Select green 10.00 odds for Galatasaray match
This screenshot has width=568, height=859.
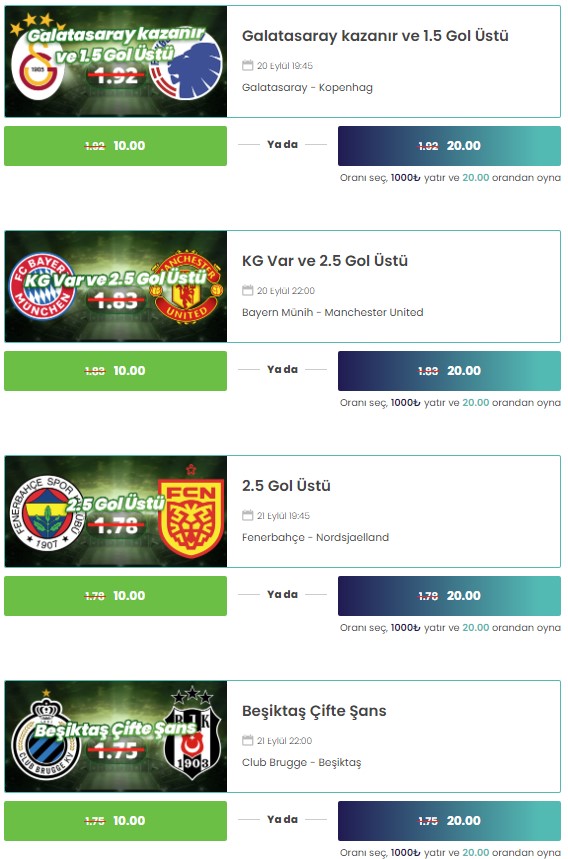coord(116,146)
